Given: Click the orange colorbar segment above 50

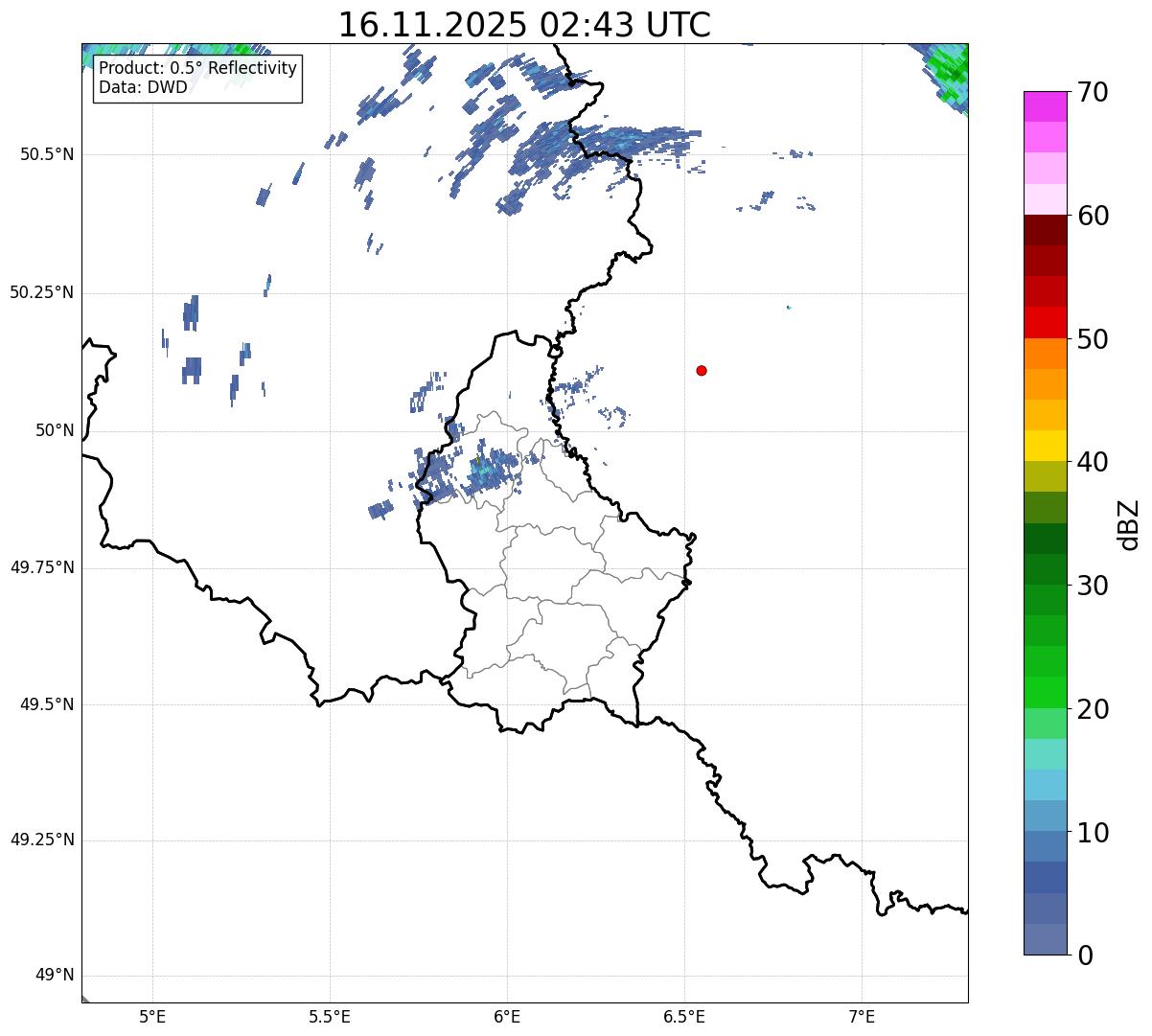Looking at the screenshot, I should click(1045, 354).
